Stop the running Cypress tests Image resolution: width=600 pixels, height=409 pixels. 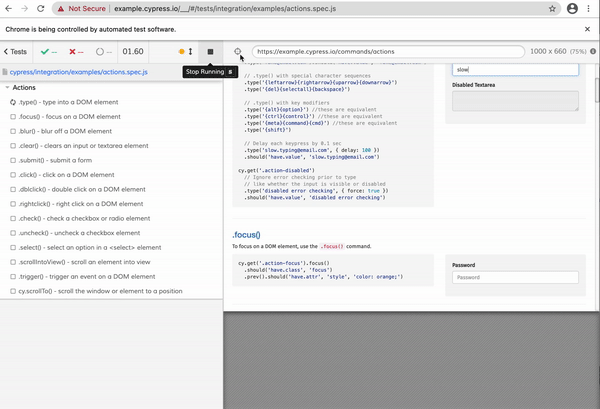(210, 51)
